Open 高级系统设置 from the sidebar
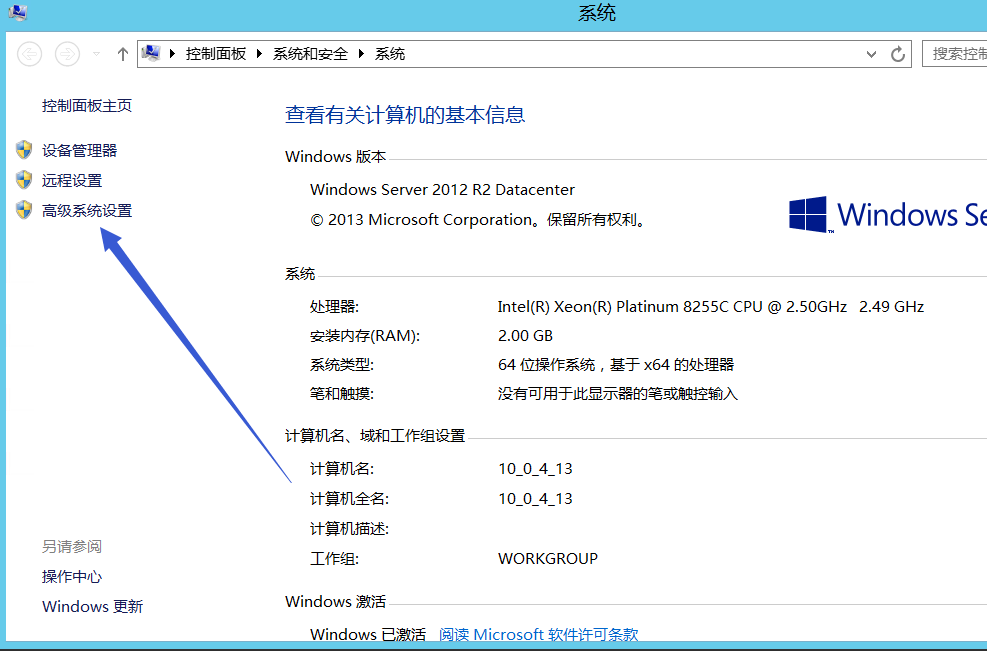This screenshot has height=651, width=987. coord(87,211)
